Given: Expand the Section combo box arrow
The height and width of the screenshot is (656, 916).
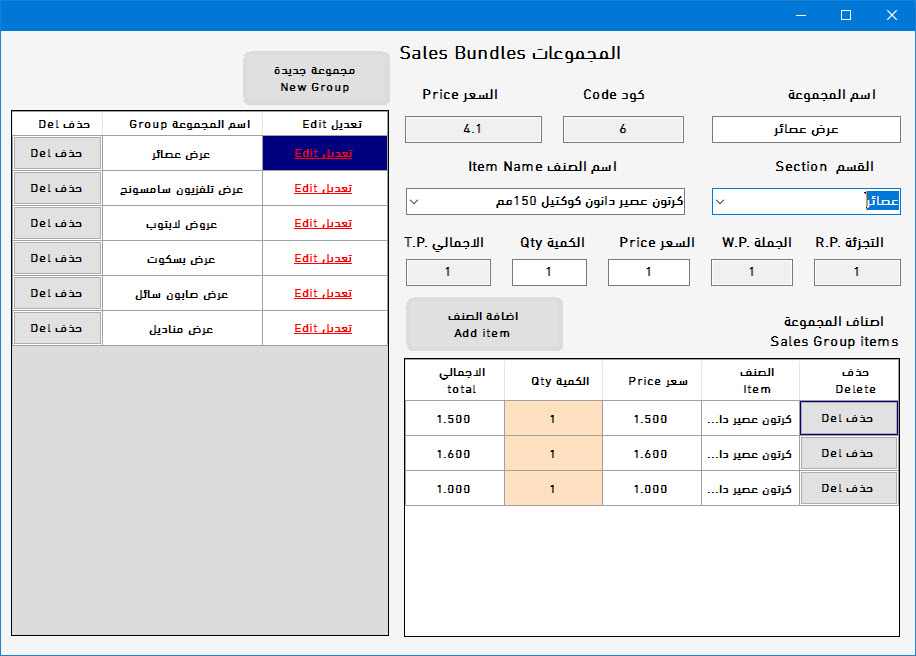Looking at the screenshot, I should pos(720,202).
